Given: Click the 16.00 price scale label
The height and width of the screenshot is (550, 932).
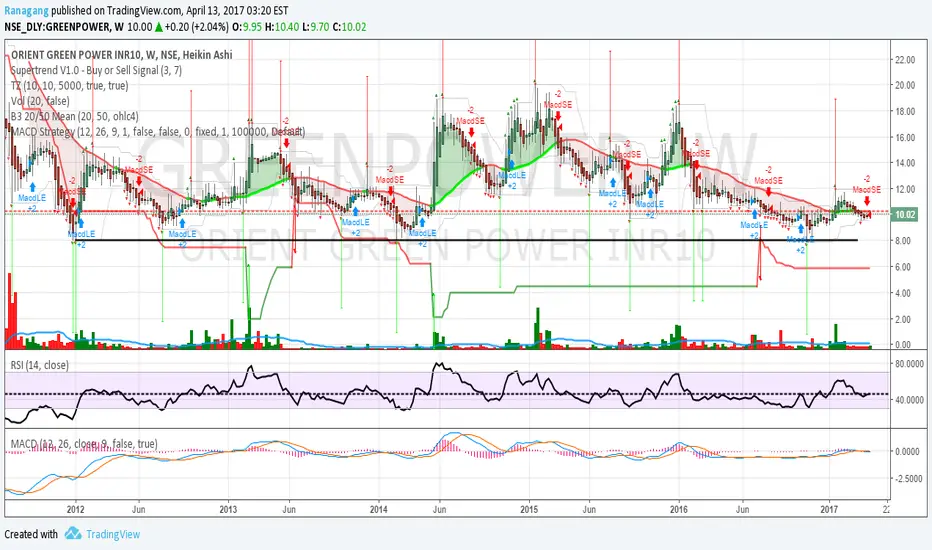Looking at the screenshot, I should (904, 137).
